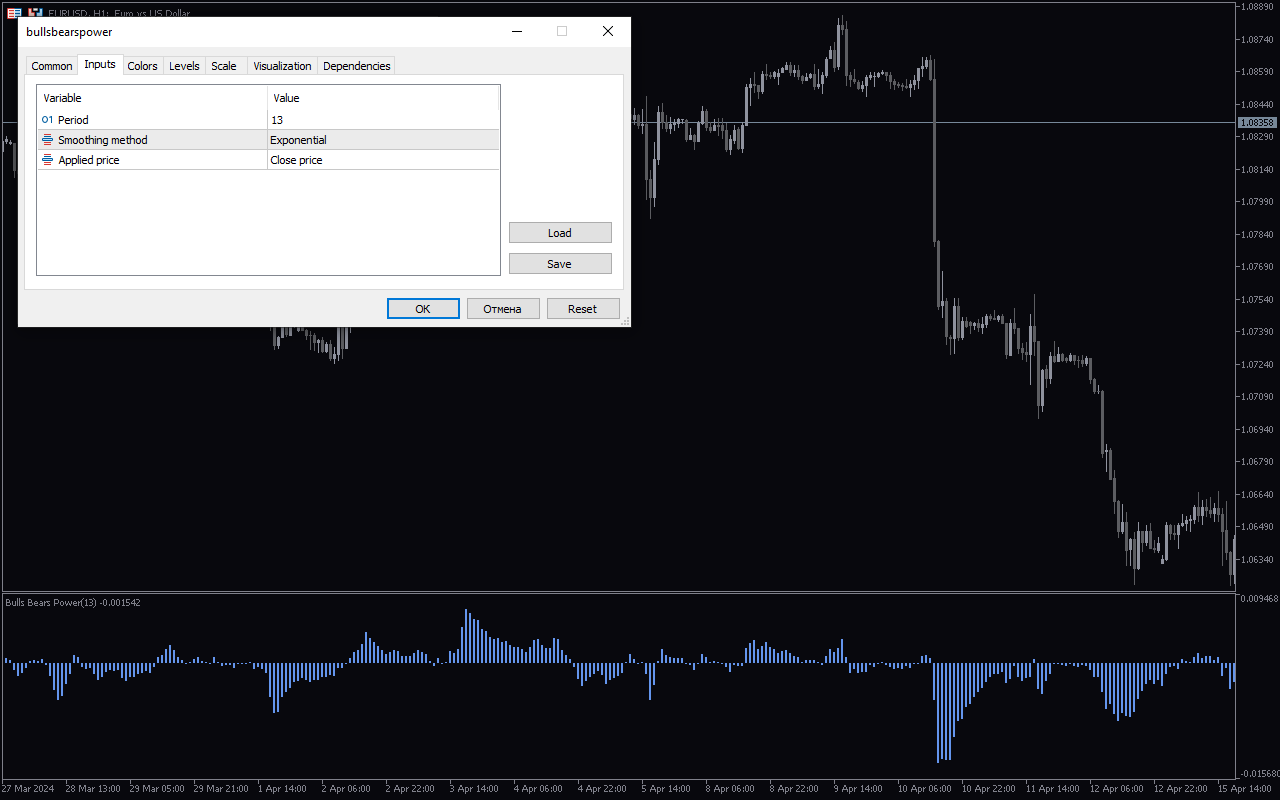Close the bullsbearspower dialog
This screenshot has height=800, width=1280.
click(x=607, y=32)
